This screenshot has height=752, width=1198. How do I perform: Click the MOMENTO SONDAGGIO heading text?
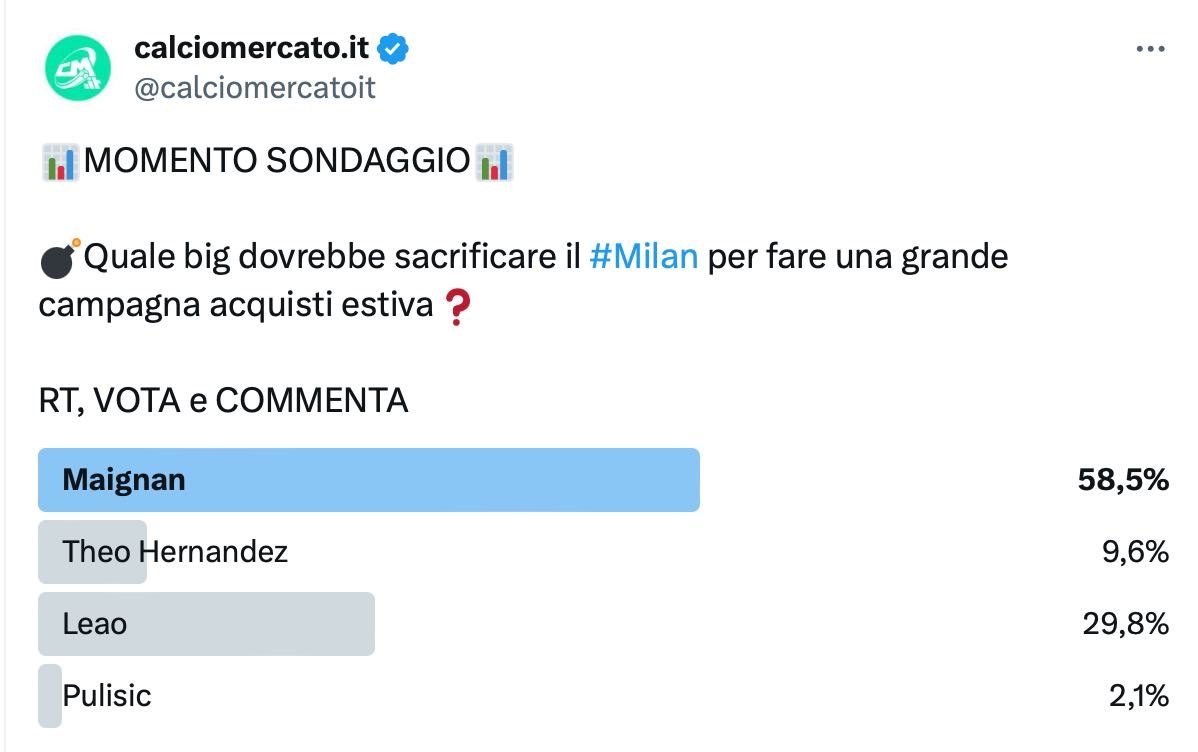point(277,160)
